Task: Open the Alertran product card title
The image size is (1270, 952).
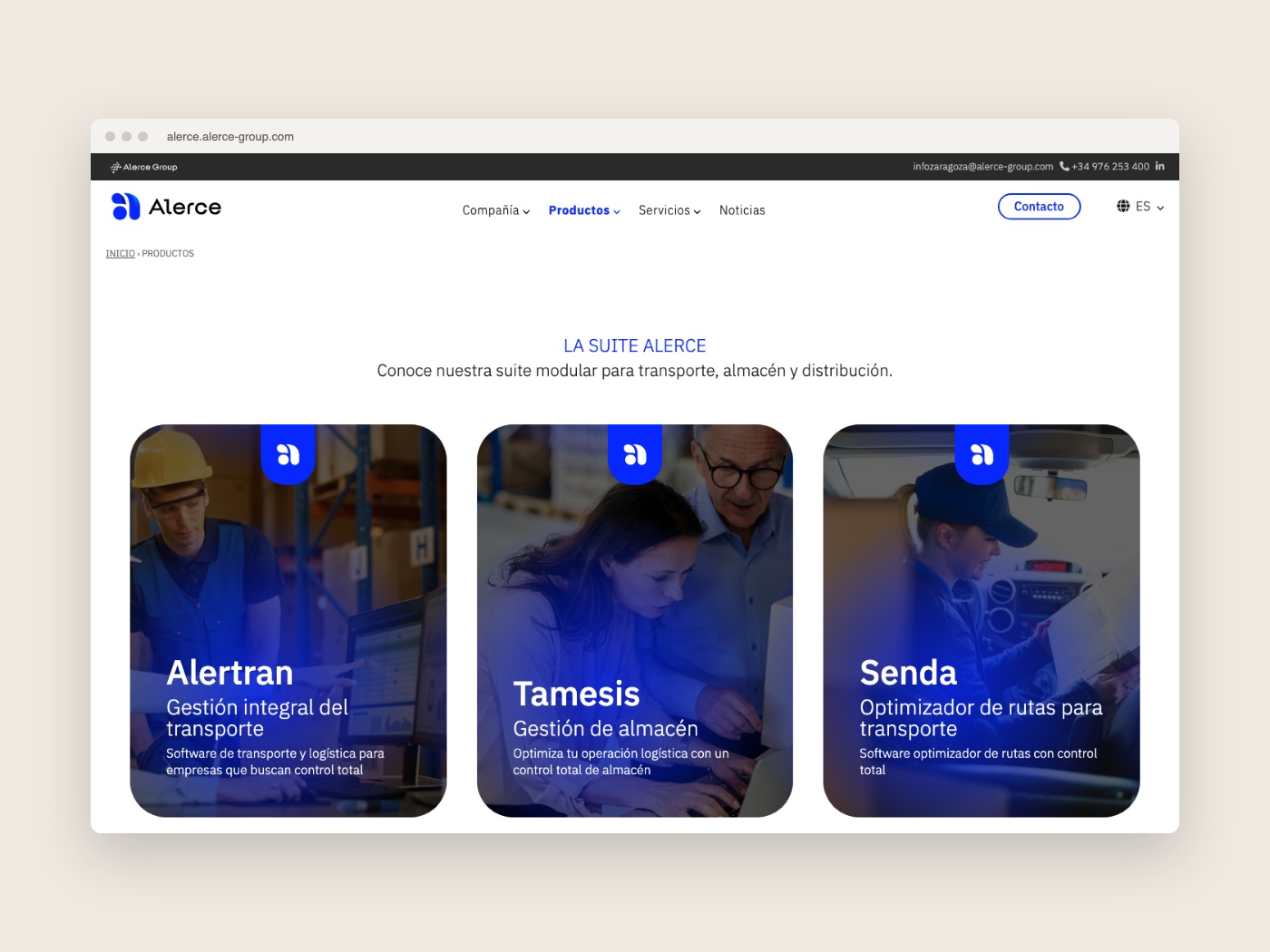Action: pyautogui.click(x=230, y=673)
